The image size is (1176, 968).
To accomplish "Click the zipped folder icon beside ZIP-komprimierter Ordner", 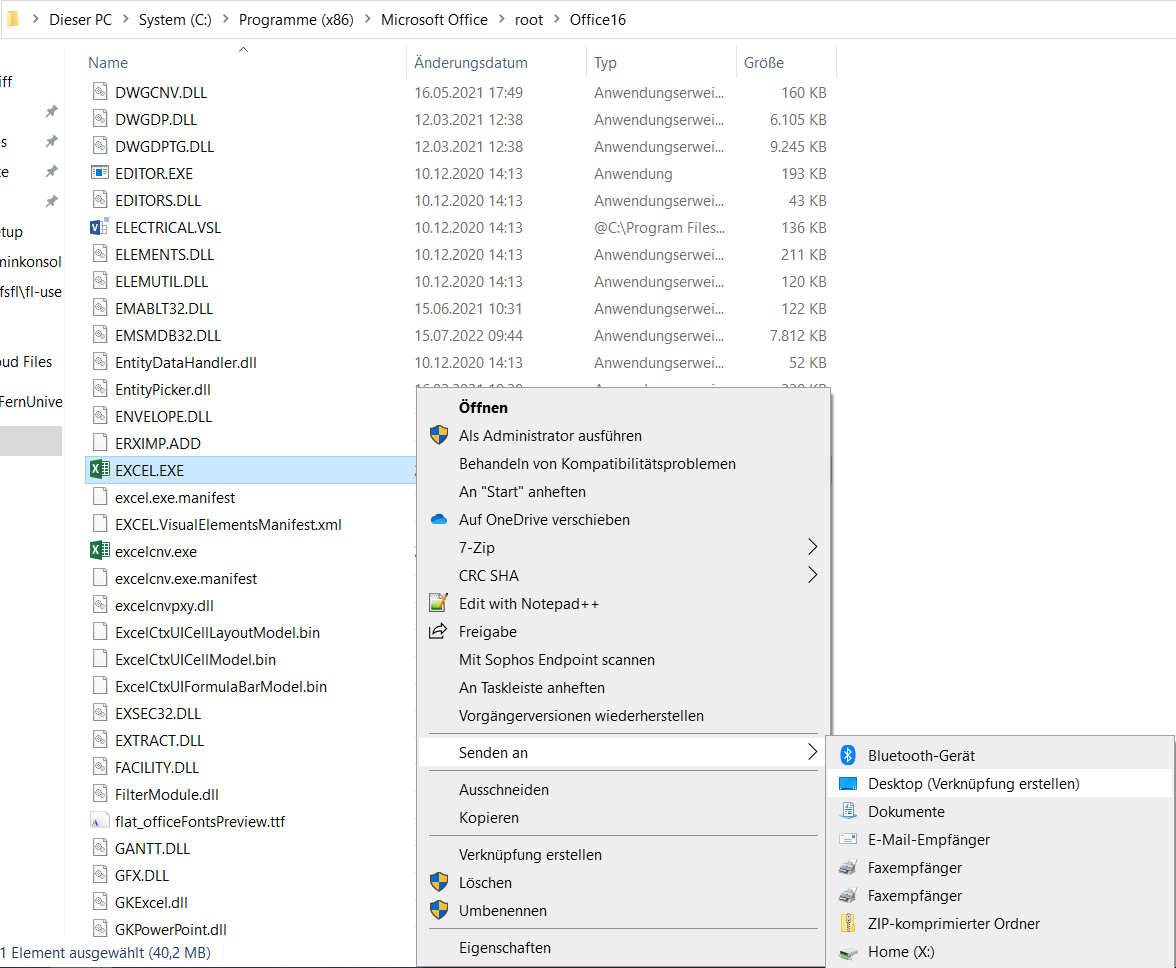I will click(x=849, y=923).
